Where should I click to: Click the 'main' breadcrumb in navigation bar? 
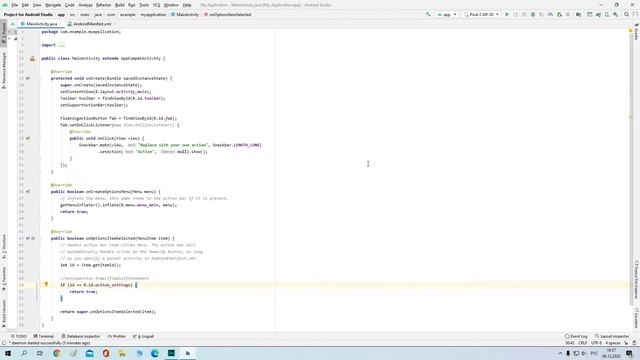(84, 14)
